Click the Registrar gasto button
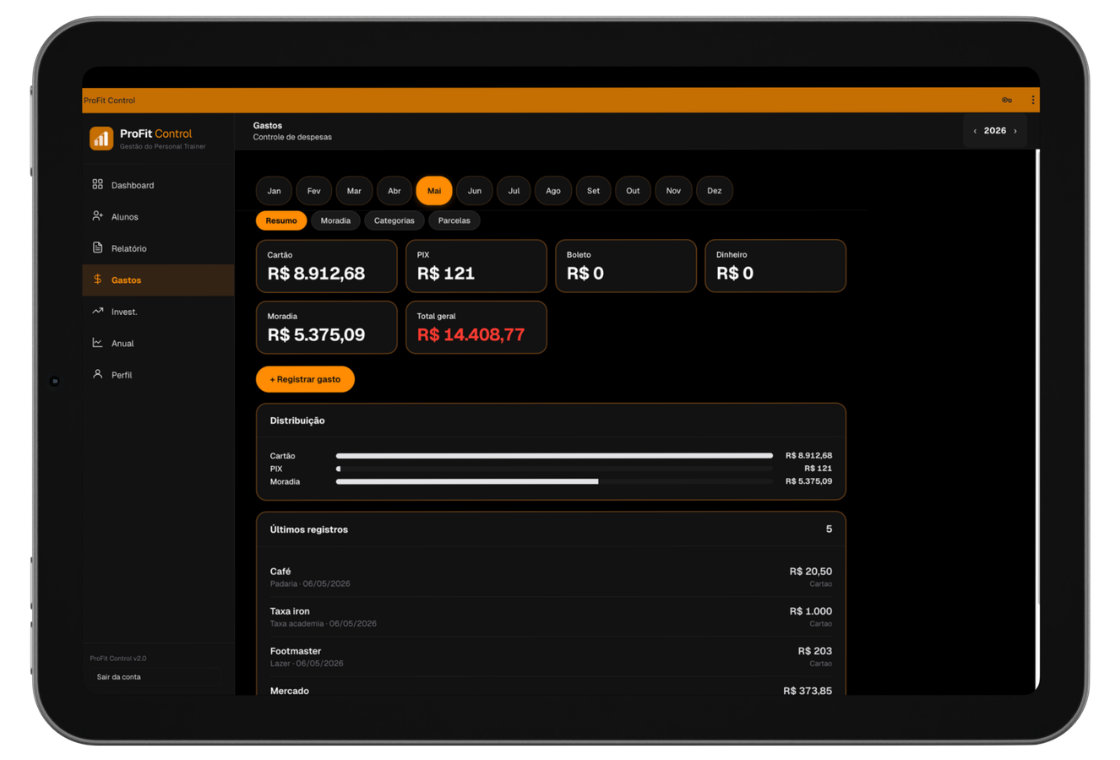This screenshot has height=760, width=1120. [x=305, y=379]
